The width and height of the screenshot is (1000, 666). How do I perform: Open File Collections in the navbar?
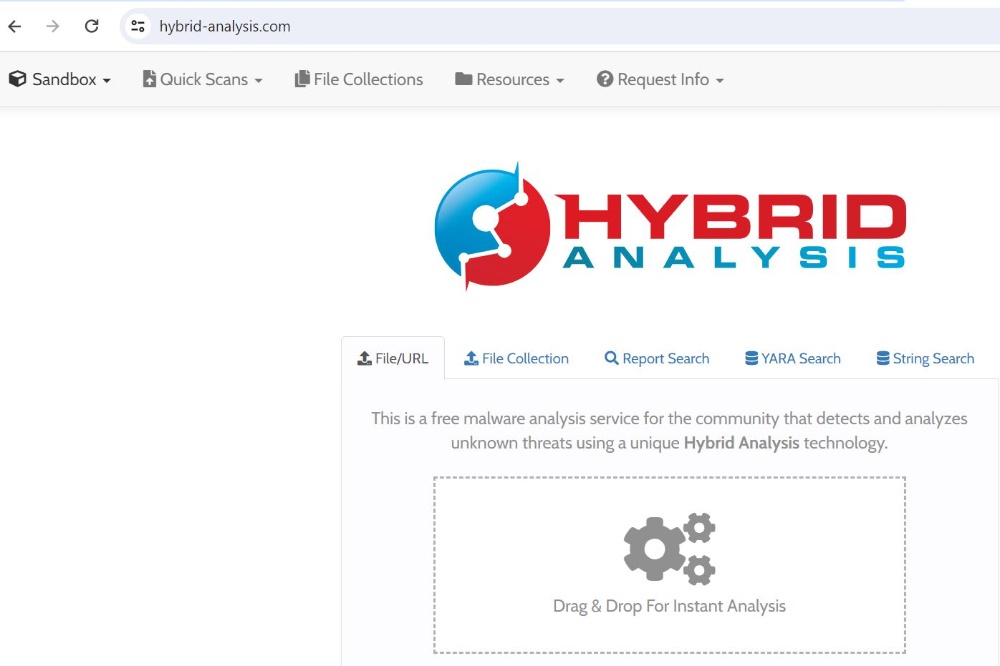tap(359, 80)
